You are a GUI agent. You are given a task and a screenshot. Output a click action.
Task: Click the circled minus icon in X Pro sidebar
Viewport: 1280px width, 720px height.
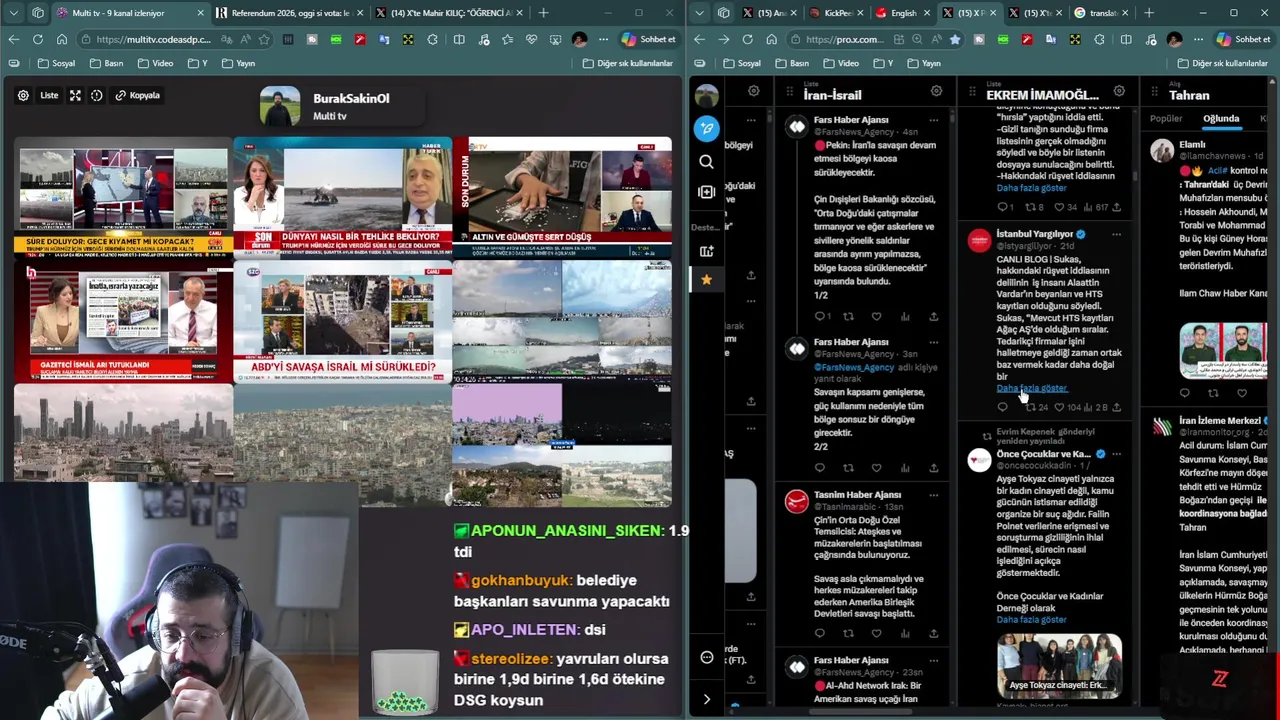pyautogui.click(x=707, y=657)
